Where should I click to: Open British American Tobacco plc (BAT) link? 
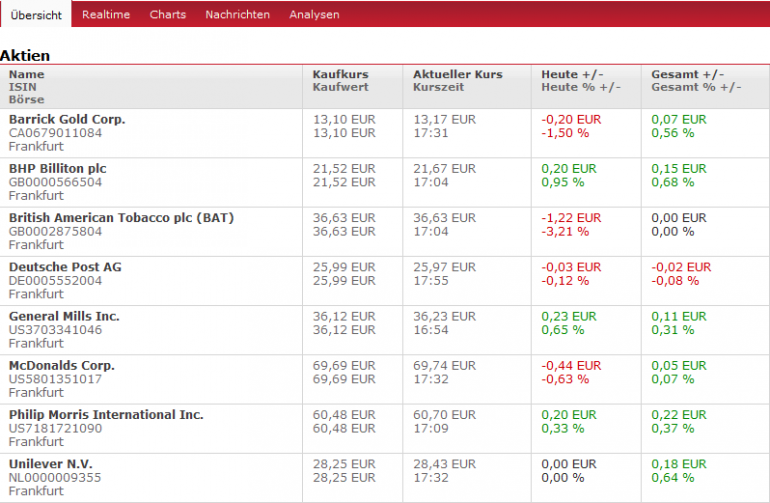121,218
